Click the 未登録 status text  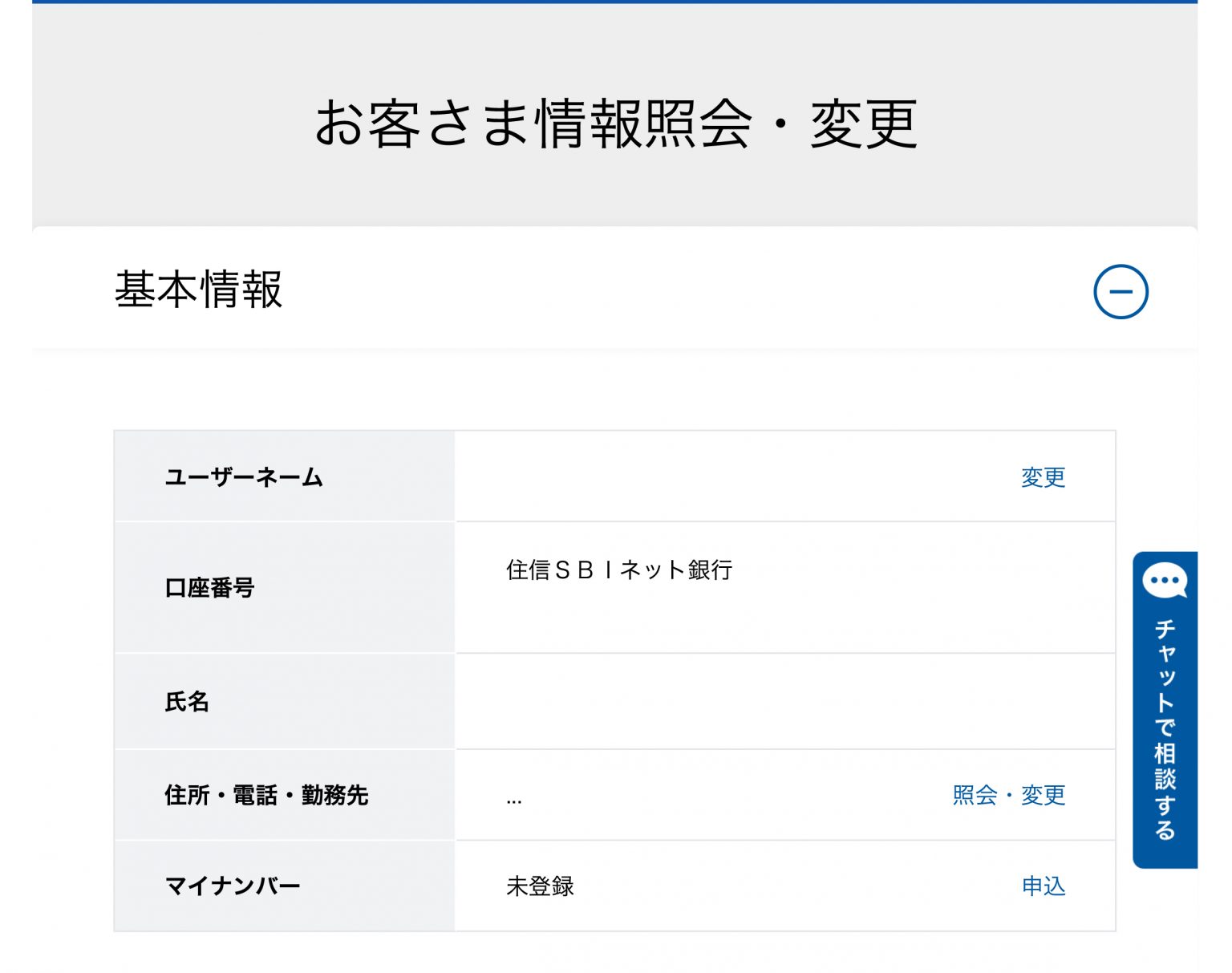pyautogui.click(x=540, y=886)
